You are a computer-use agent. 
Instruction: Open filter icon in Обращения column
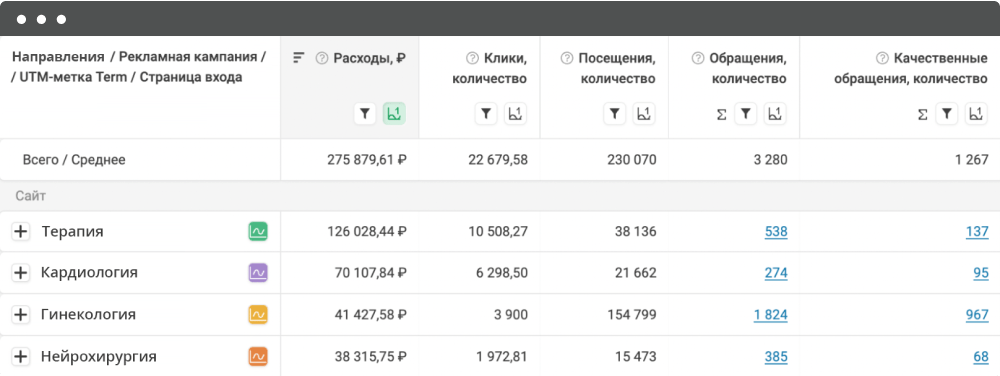[746, 114]
